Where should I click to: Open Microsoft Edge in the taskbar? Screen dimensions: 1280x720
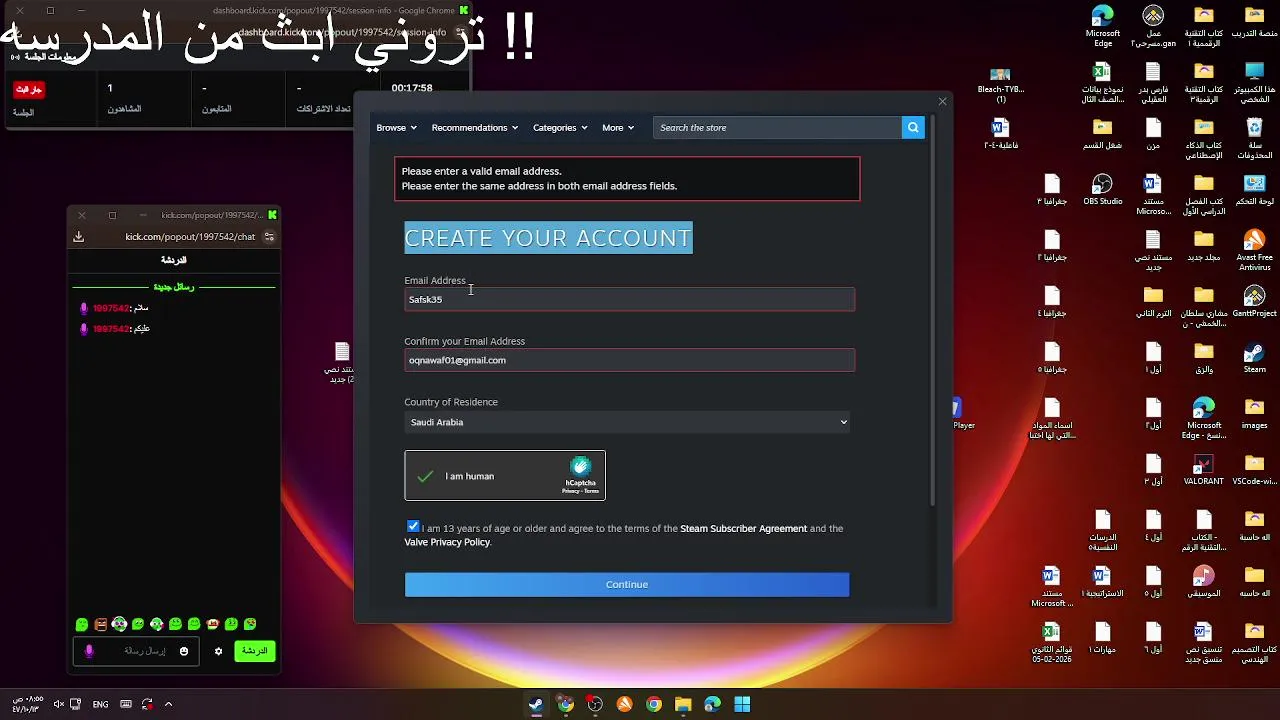point(712,704)
